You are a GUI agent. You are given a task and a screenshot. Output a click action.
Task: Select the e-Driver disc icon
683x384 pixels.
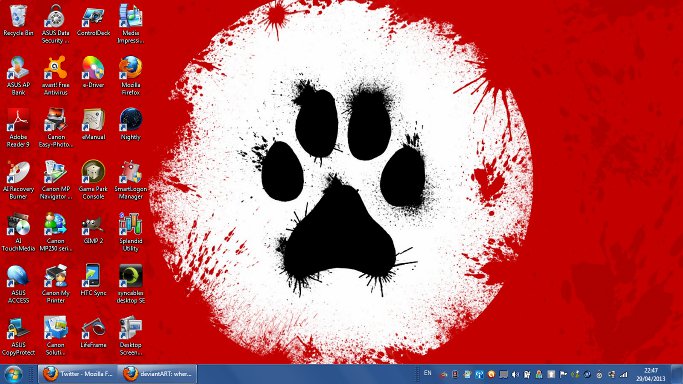click(x=93, y=73)
